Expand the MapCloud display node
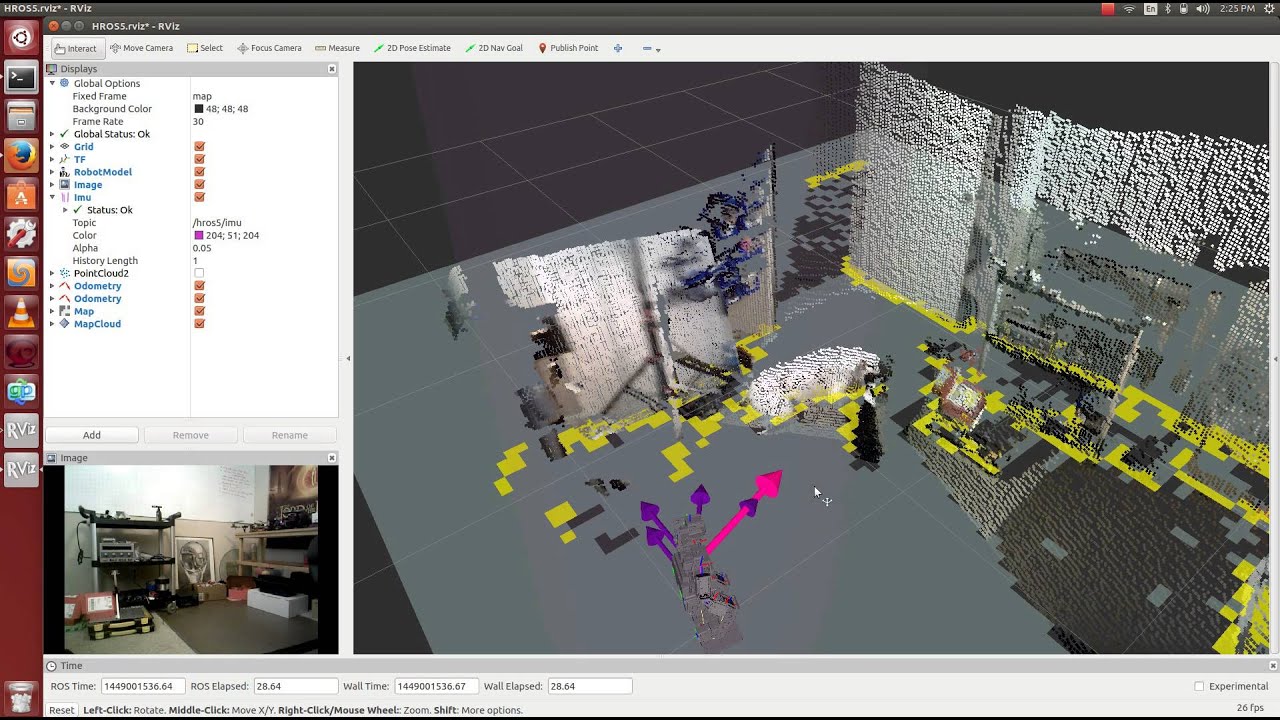 click(52, 324)
